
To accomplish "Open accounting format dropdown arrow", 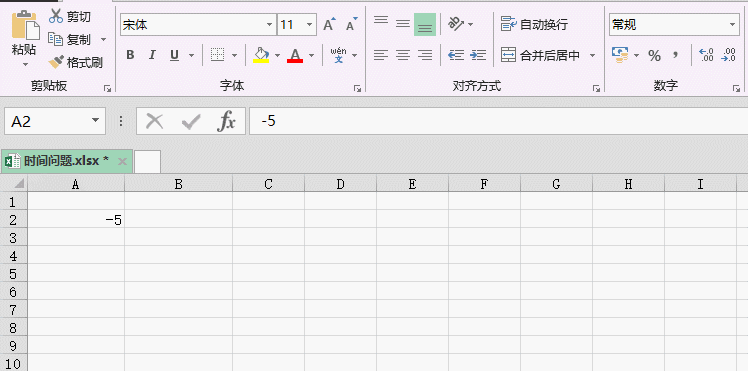I will [x=636, y=56].
